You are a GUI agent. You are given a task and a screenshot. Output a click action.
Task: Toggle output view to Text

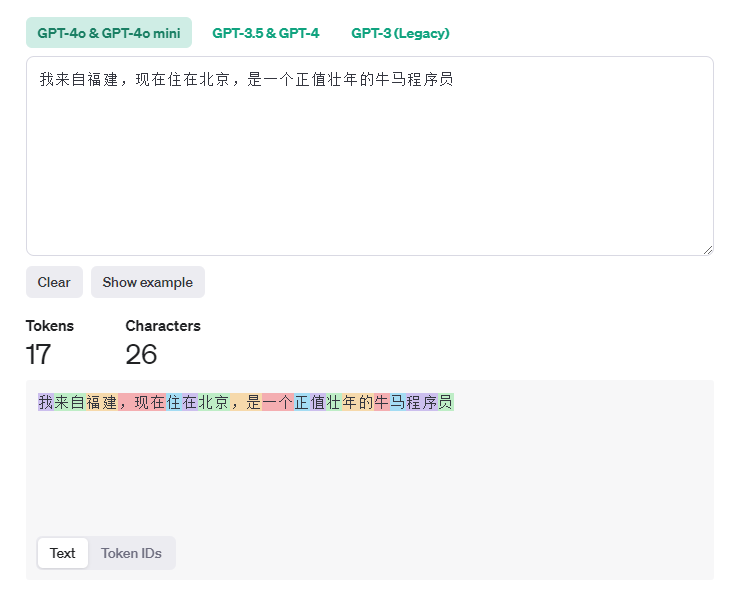coord(63,553)
